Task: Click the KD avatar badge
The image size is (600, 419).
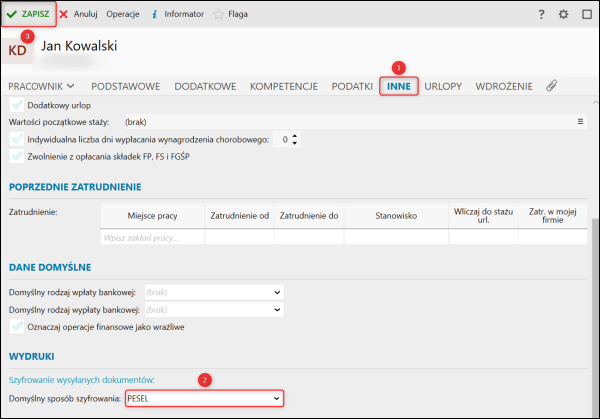Action: point(17,51)
